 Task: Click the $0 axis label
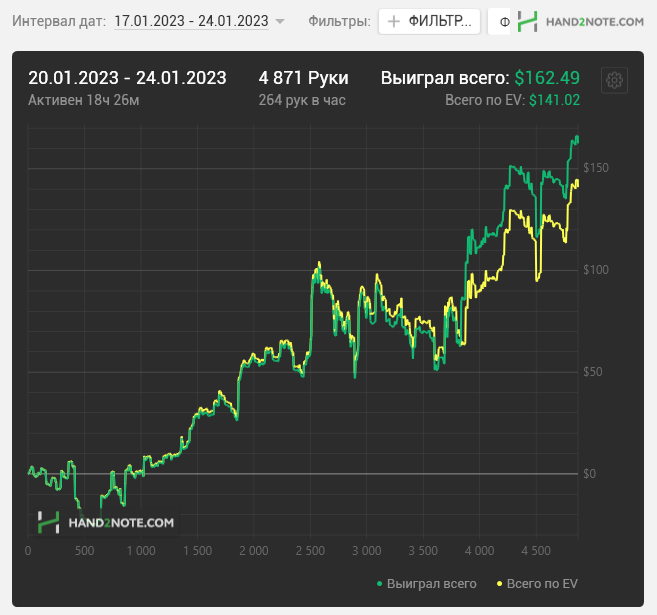click(x=589, y=474)
